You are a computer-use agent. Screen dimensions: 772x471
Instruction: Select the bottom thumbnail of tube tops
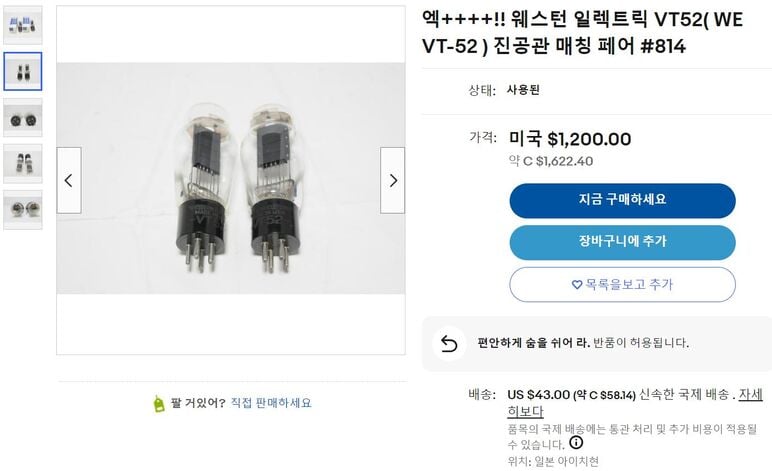pyautogui.click(x=23, y=209)
